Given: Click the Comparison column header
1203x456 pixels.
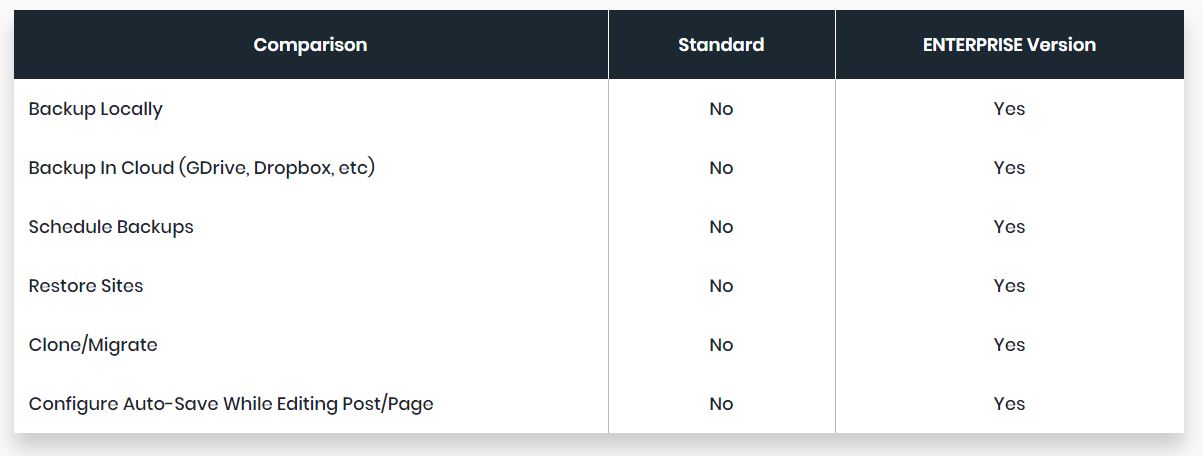Looking at the screenshot, I should 310,45.
